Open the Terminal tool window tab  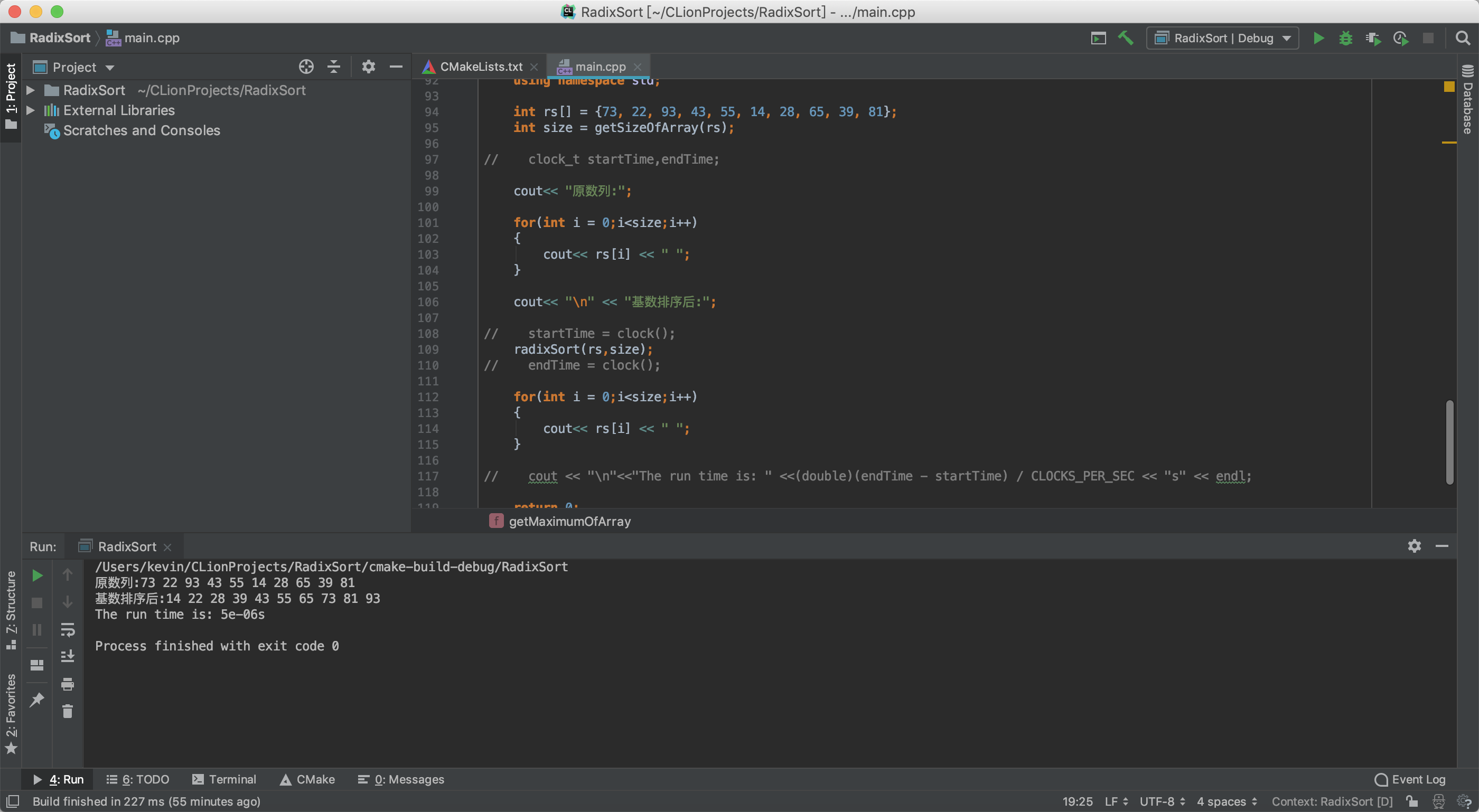tap(224, 779)
